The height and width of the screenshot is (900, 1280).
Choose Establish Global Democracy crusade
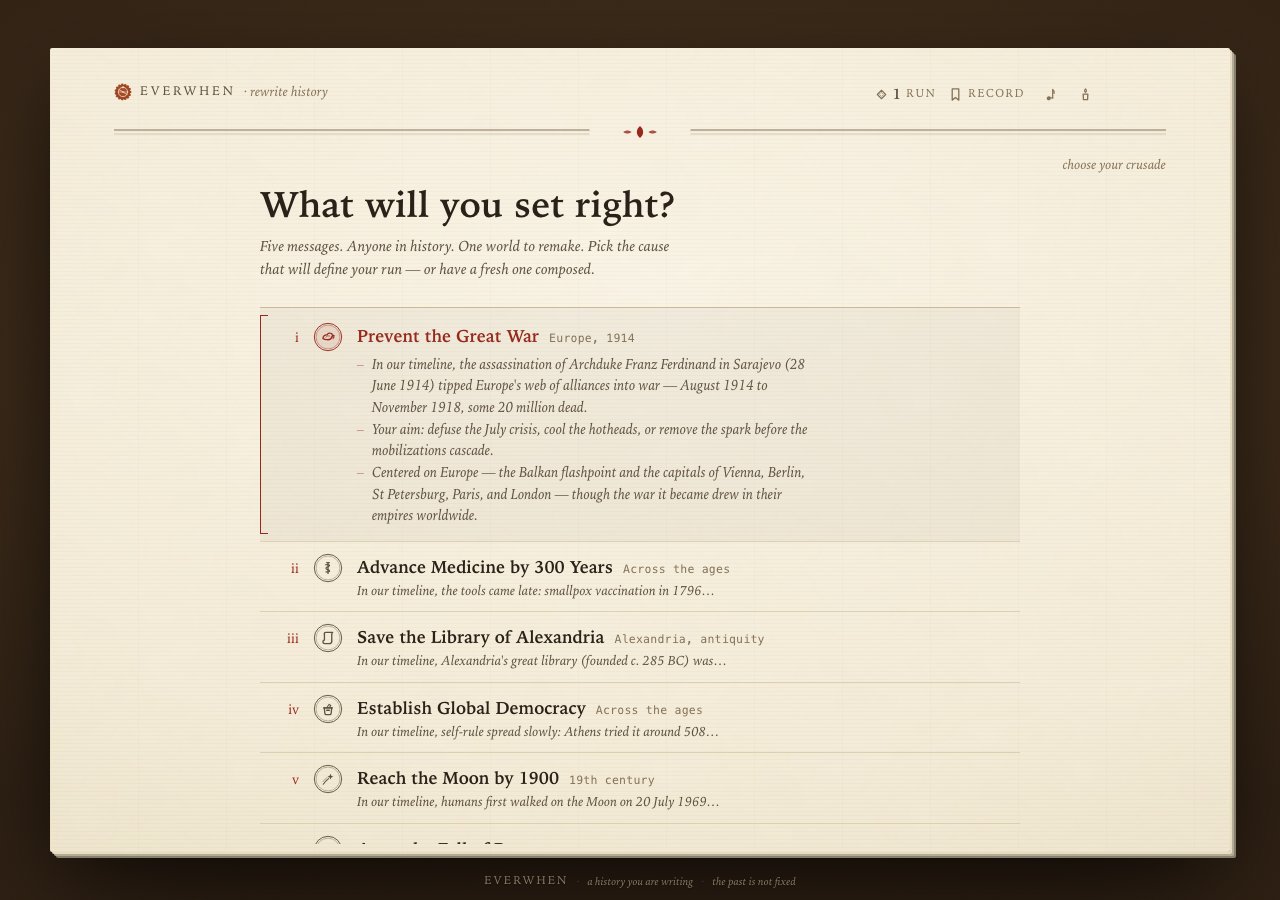[x=471, y=708]
